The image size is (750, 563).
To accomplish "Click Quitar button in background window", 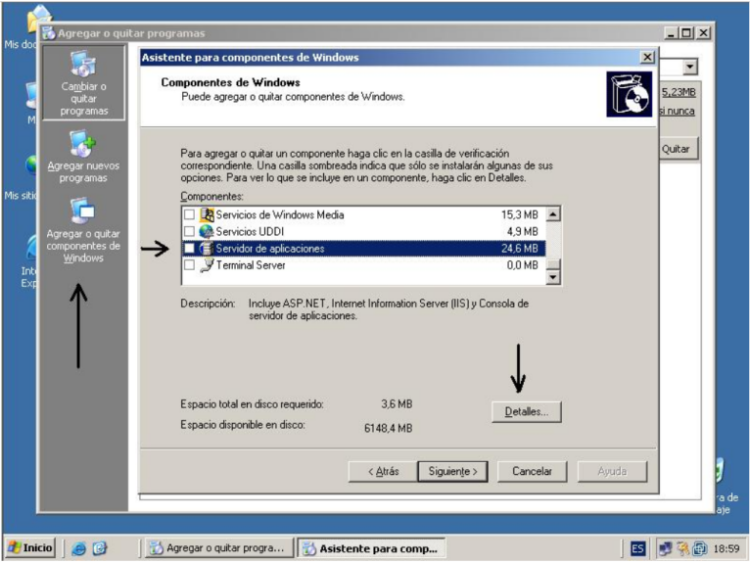I will (x=678, y=149).
